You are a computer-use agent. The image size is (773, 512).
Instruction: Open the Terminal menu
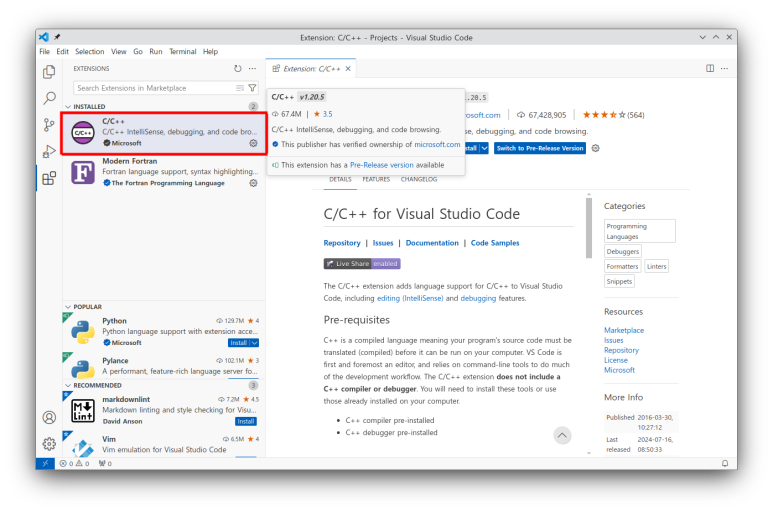(182, 51)
